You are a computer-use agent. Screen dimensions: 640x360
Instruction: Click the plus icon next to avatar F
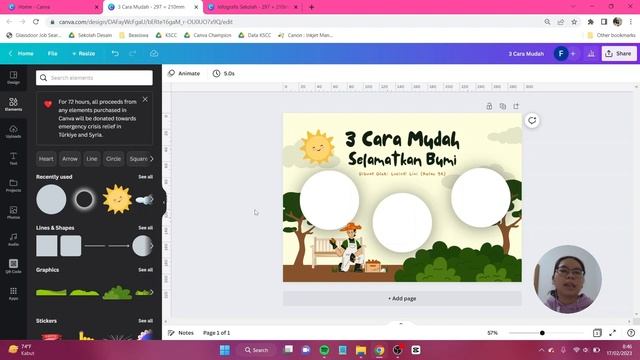pyautogui.click(x=573, y=53)
